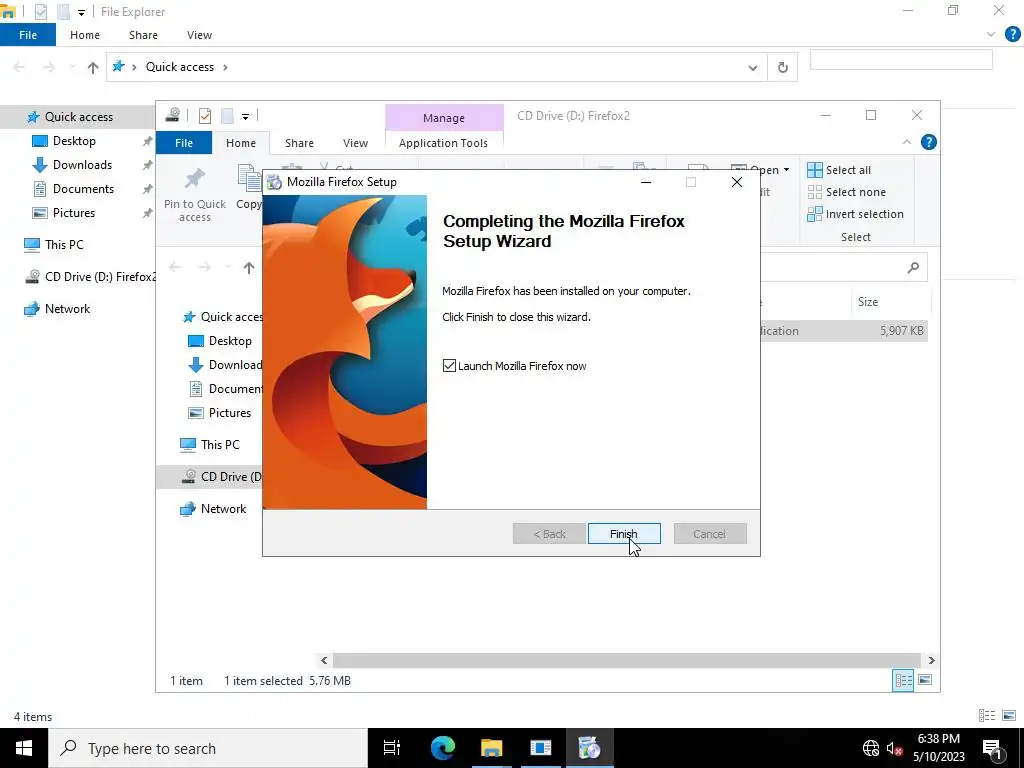Viewport: 1024px width, 768px height.
Task: Click the Firefox installer taskbar icon
Action: pyautogui.click(x=589, y=748)
